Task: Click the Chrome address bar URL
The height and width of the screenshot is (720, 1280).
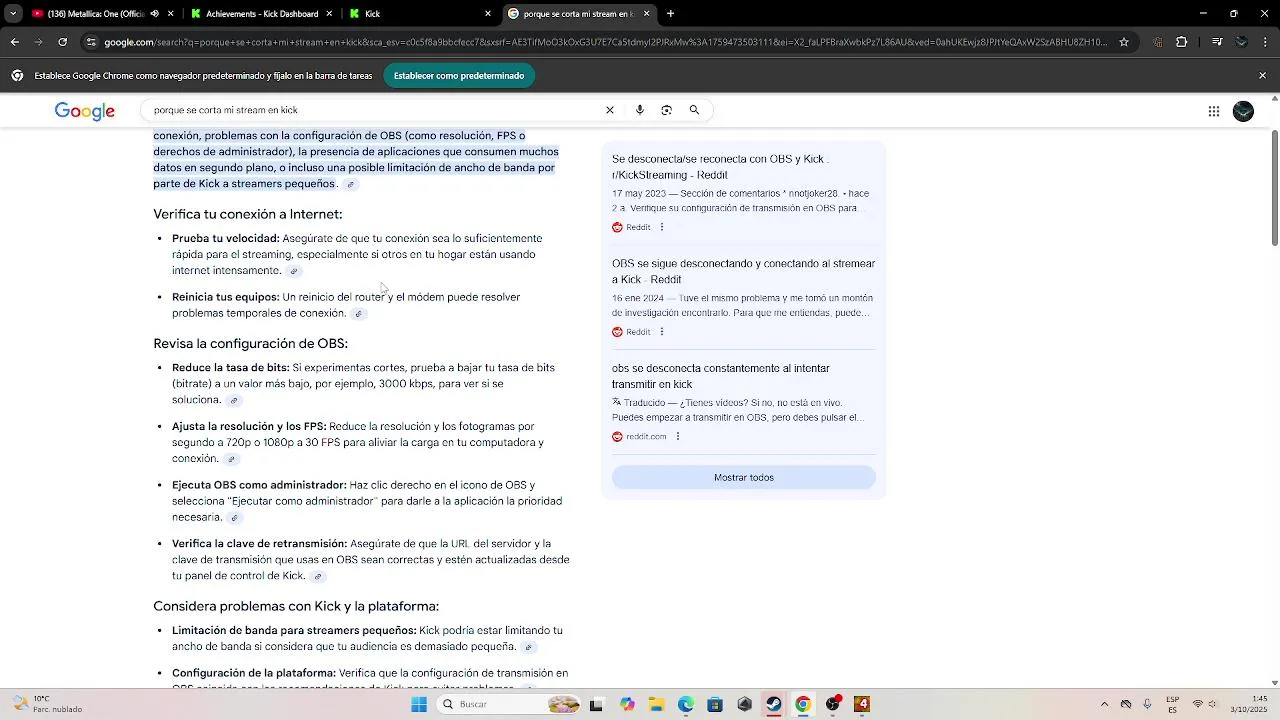Action: (x=605, y=42)
